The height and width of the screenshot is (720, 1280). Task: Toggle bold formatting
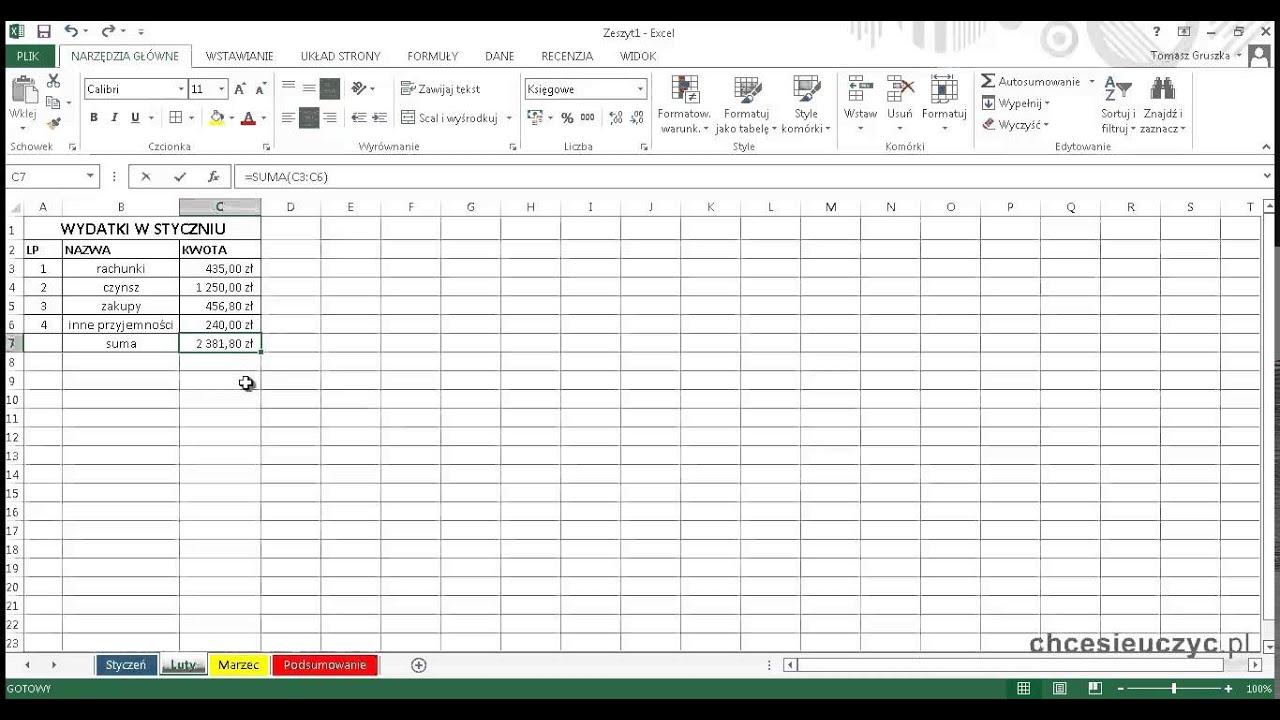pyautogui.click(x=94, y=118)
